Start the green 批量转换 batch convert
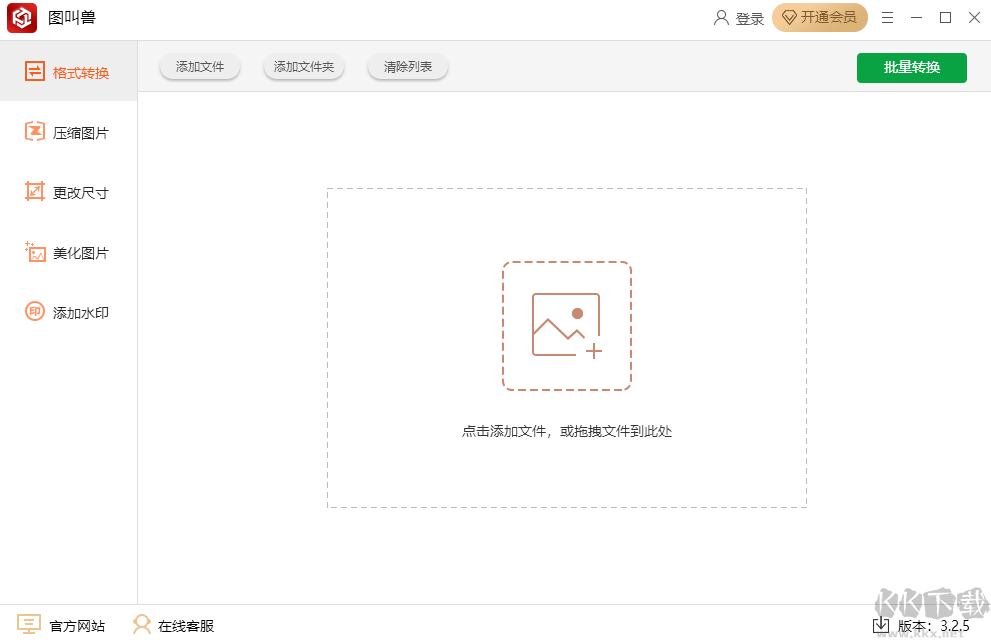991x640 pixels. point(911,67)
